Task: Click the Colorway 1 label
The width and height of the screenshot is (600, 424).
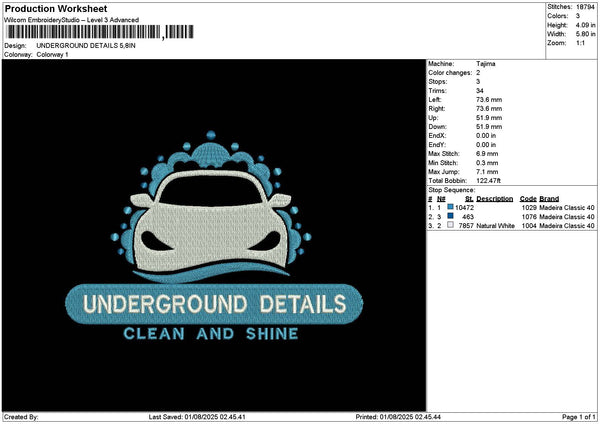Action: [52, 55]
